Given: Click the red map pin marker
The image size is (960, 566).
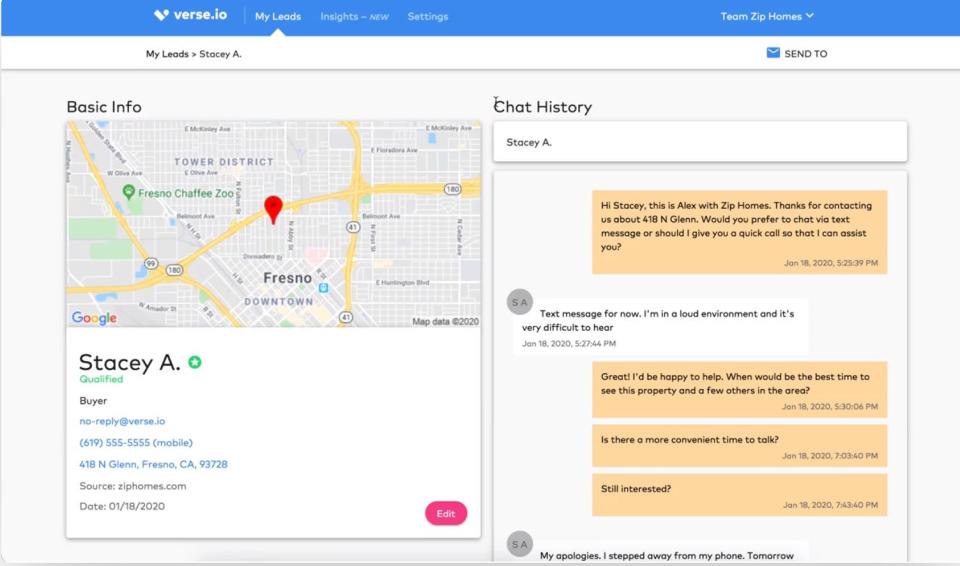Looking at the screenshot, I should 273,209.
